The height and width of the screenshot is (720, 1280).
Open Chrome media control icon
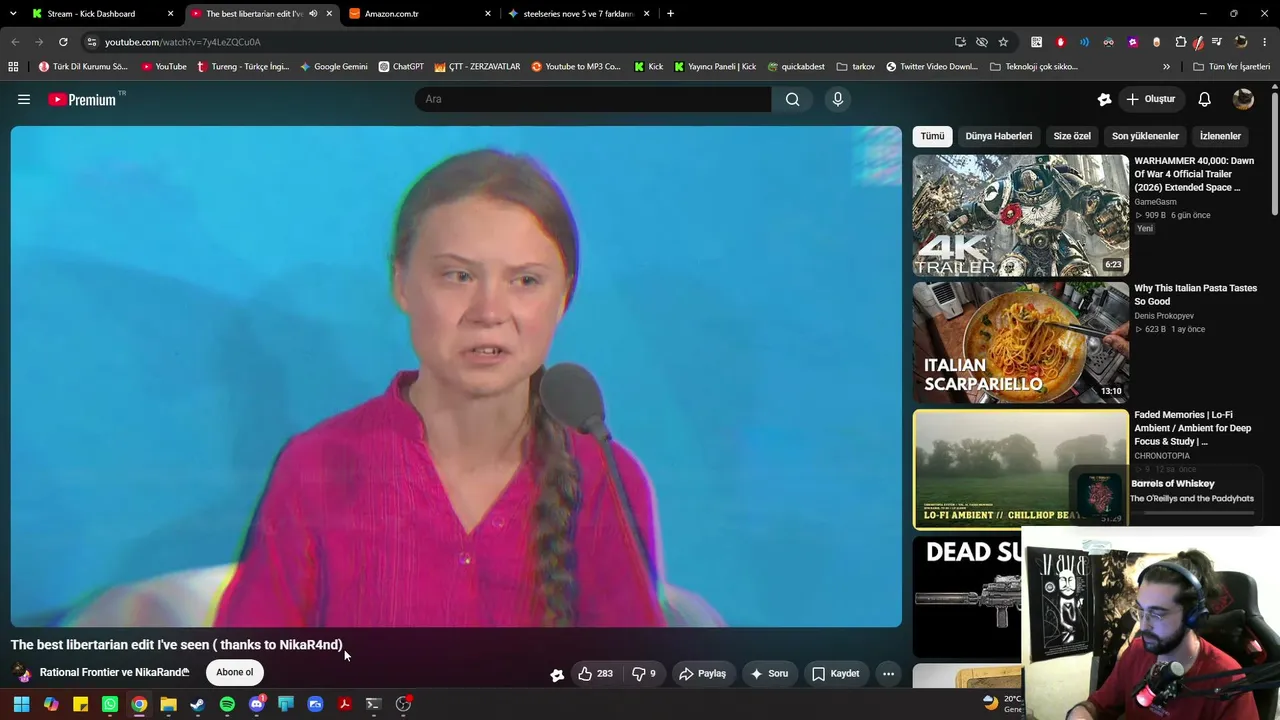click(x=1217, y=42)
